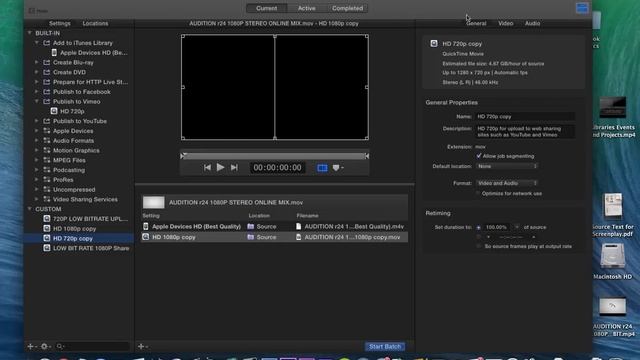
Task: Switch to the Completed tab
Action: point(347,8)
